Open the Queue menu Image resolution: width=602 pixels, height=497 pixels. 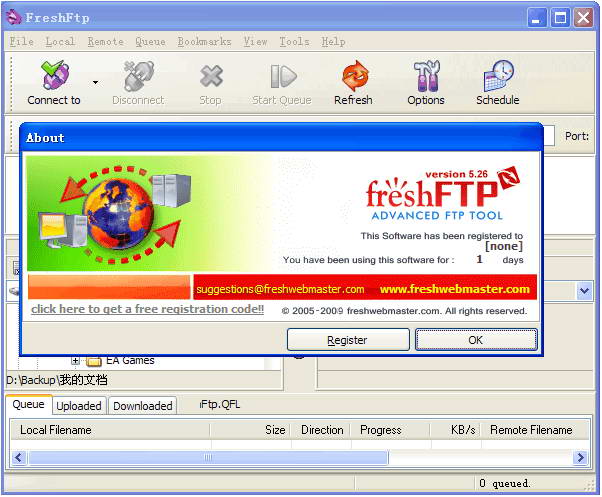tap(150, 41)
